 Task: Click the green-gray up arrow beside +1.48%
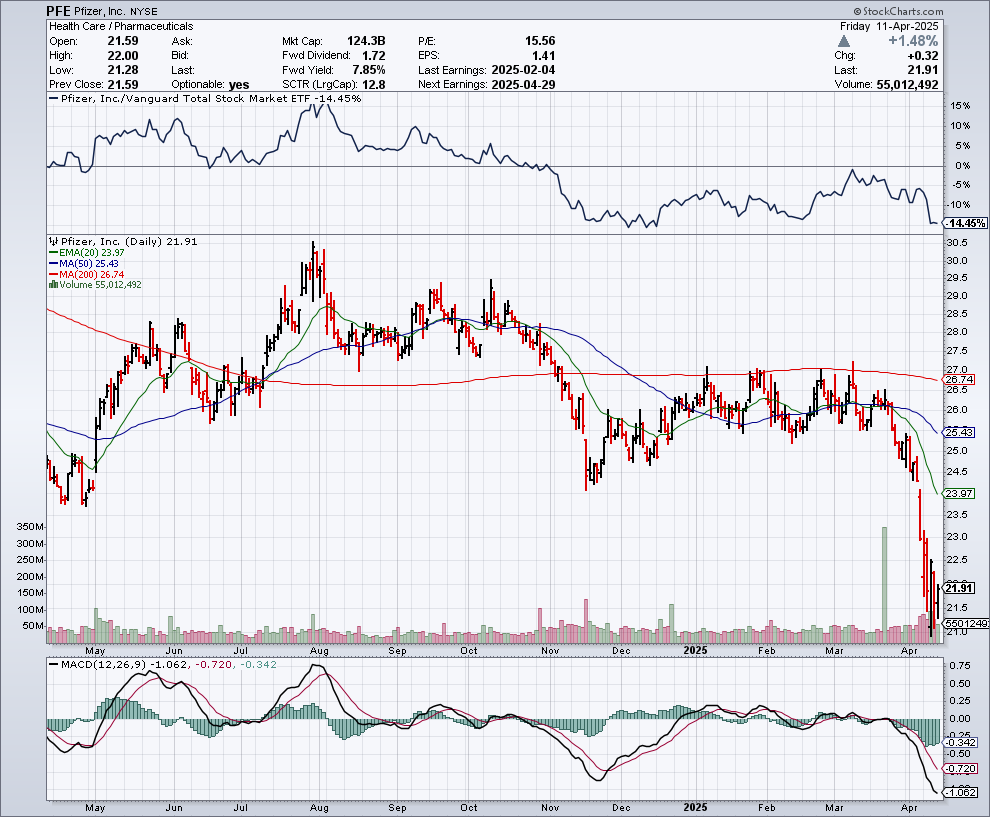844,41
